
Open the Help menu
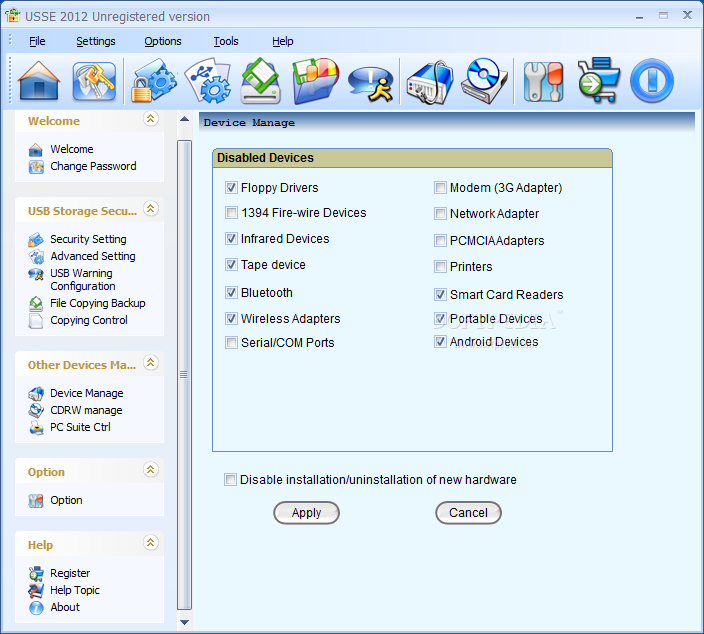pos(282,41)
